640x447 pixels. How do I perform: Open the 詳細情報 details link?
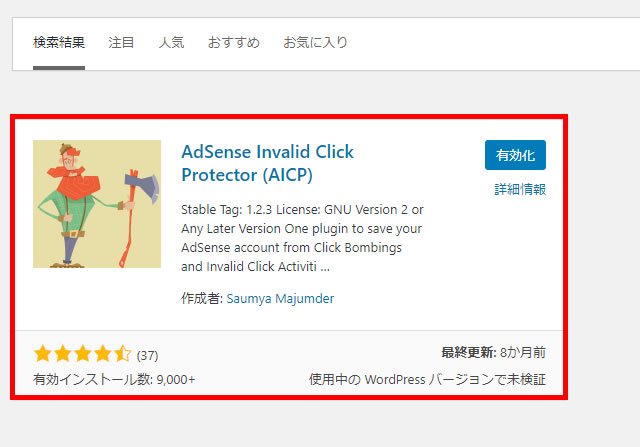tap(520, 189)
